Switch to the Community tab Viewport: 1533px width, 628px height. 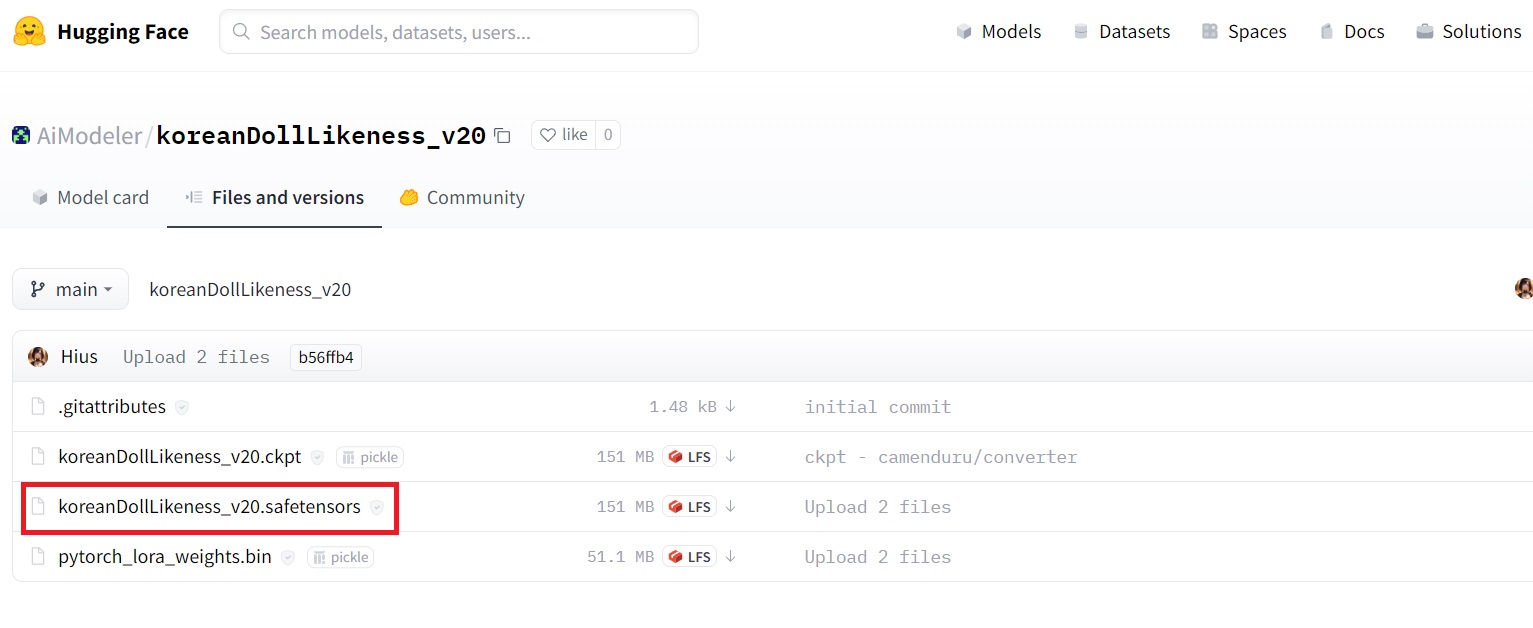pos(462,198)
